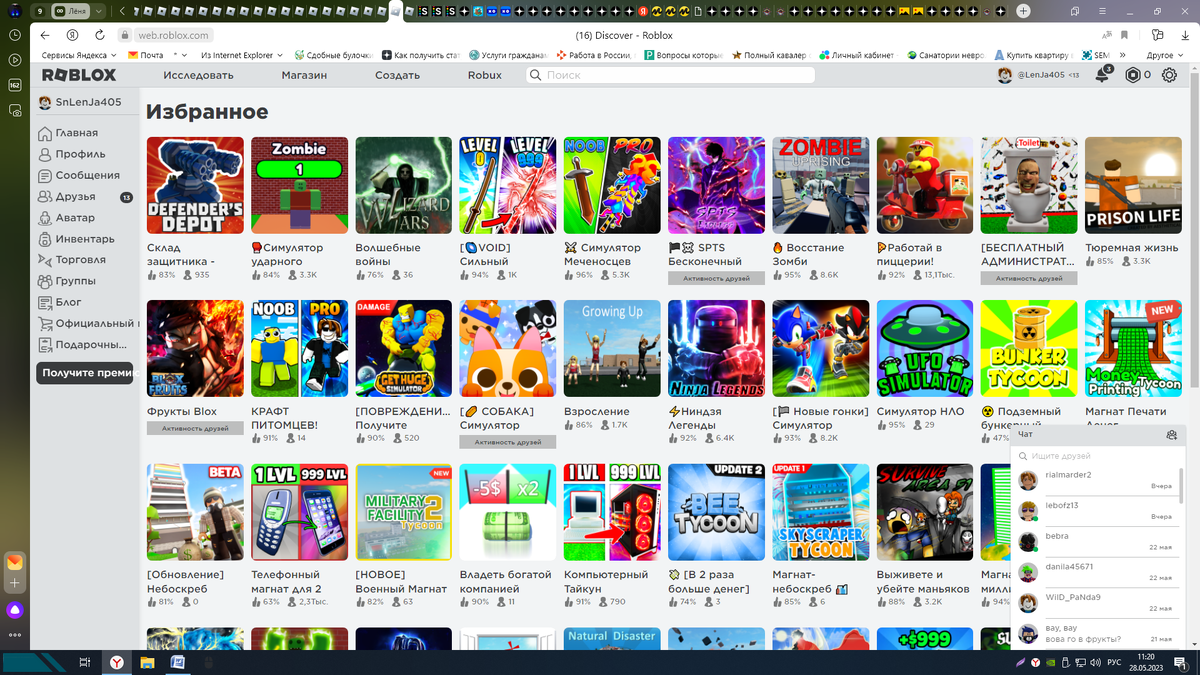Viewport: 1200px width, 675px height.
Task: Open the chat panel settings icon
Action: (x=1171, y=435)
